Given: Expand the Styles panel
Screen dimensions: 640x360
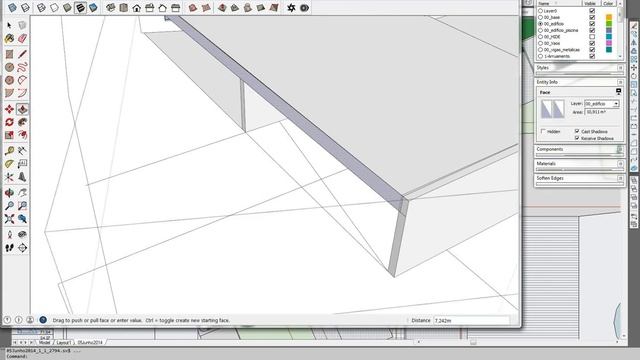Looking at the screenshot, I should pyautogui.click(x=620, y=68).
